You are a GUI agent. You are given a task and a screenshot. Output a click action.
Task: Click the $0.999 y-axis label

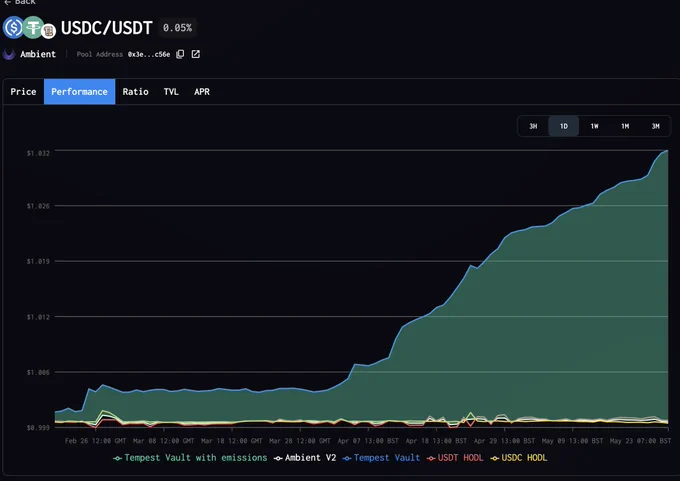tap(38, 428)
